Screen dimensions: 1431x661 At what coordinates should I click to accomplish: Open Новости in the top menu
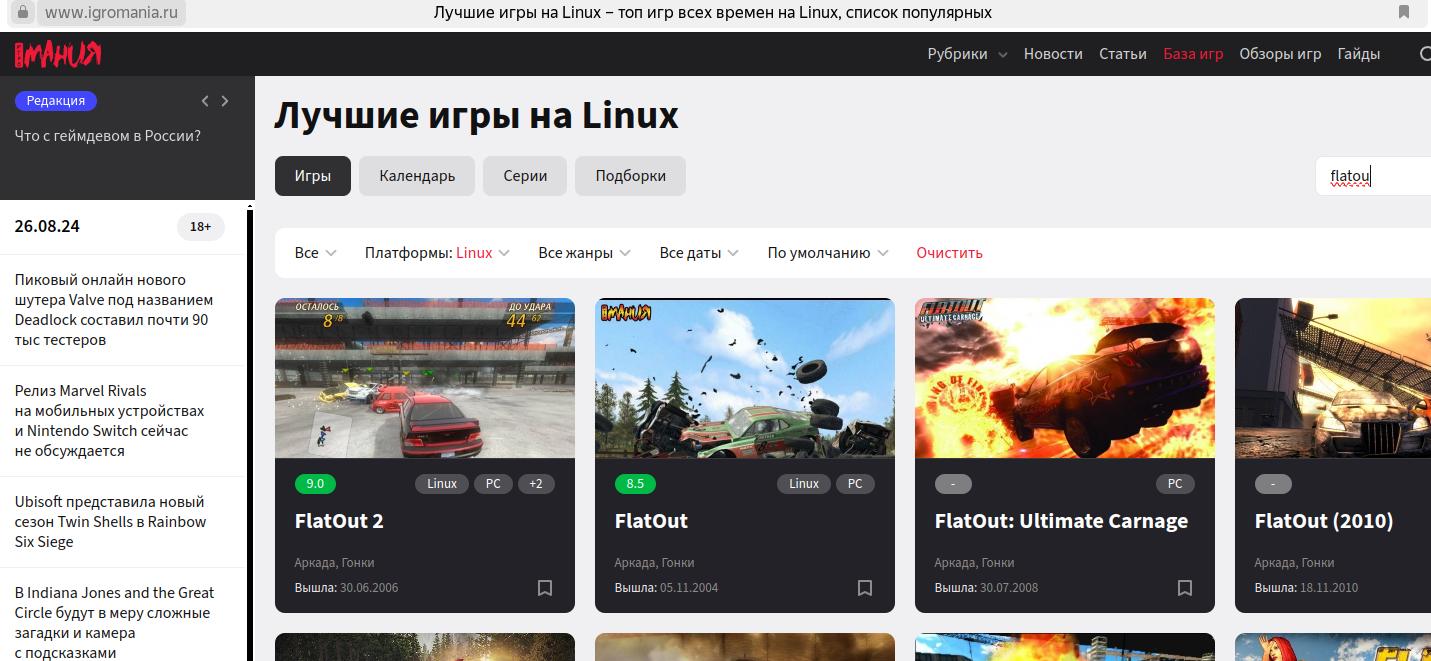point(1053,54)
